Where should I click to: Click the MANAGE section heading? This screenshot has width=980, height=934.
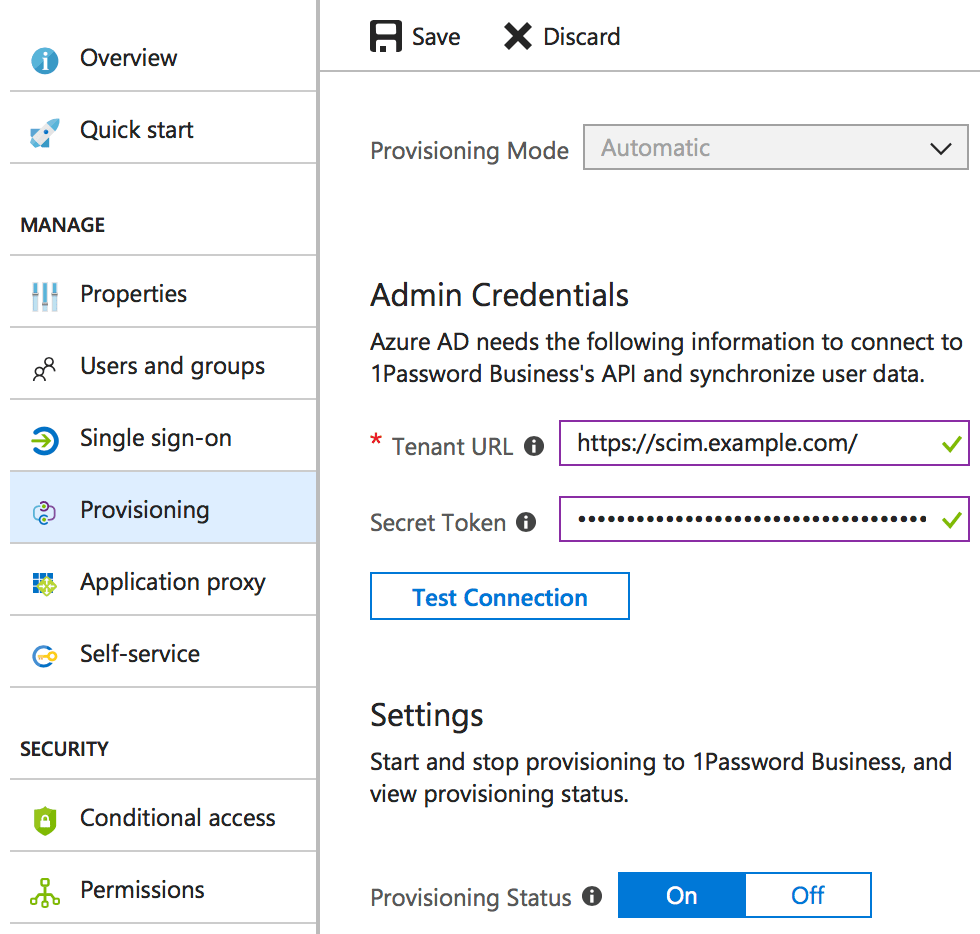point(62,225)
